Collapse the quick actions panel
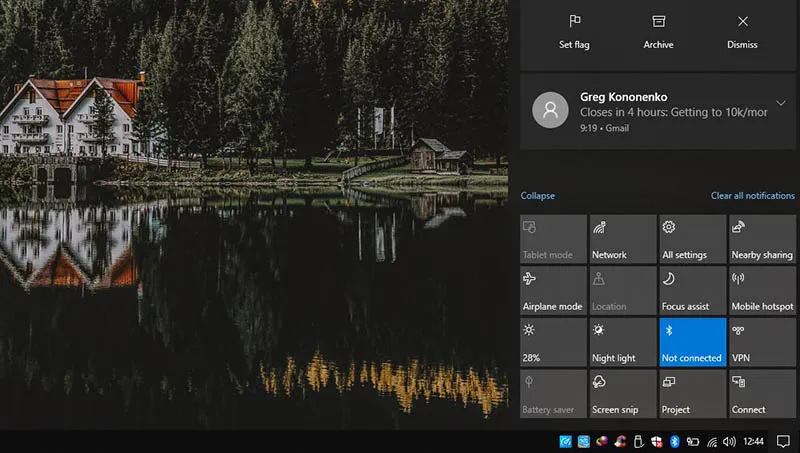 (538, 196)
